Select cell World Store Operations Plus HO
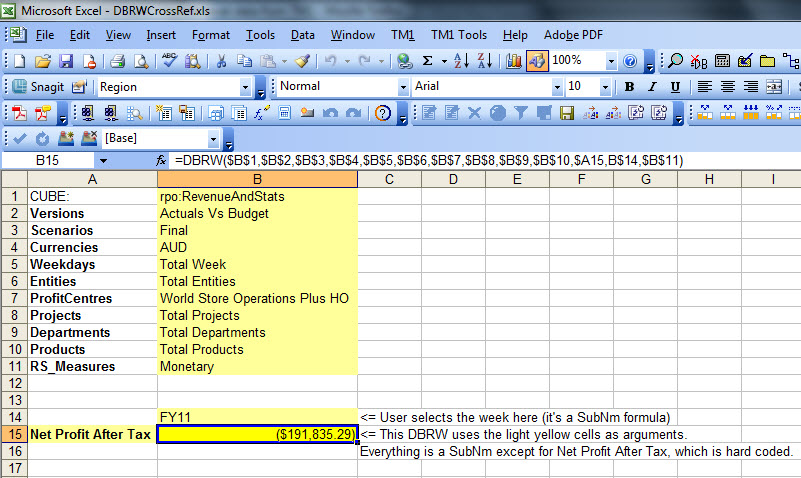The image size is (801, 478). tap(257, 298)
